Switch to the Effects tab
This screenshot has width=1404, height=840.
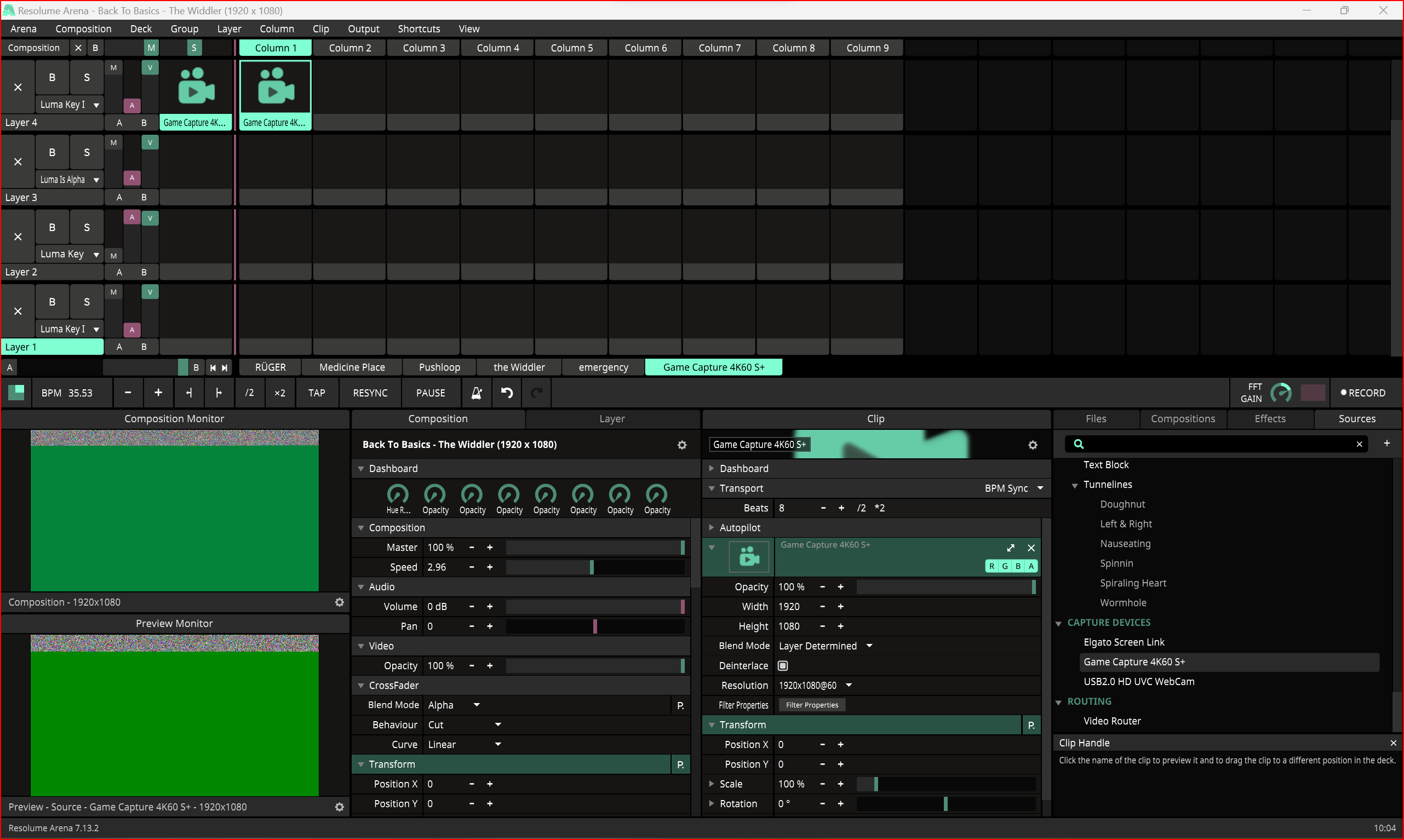point(1270,419)
